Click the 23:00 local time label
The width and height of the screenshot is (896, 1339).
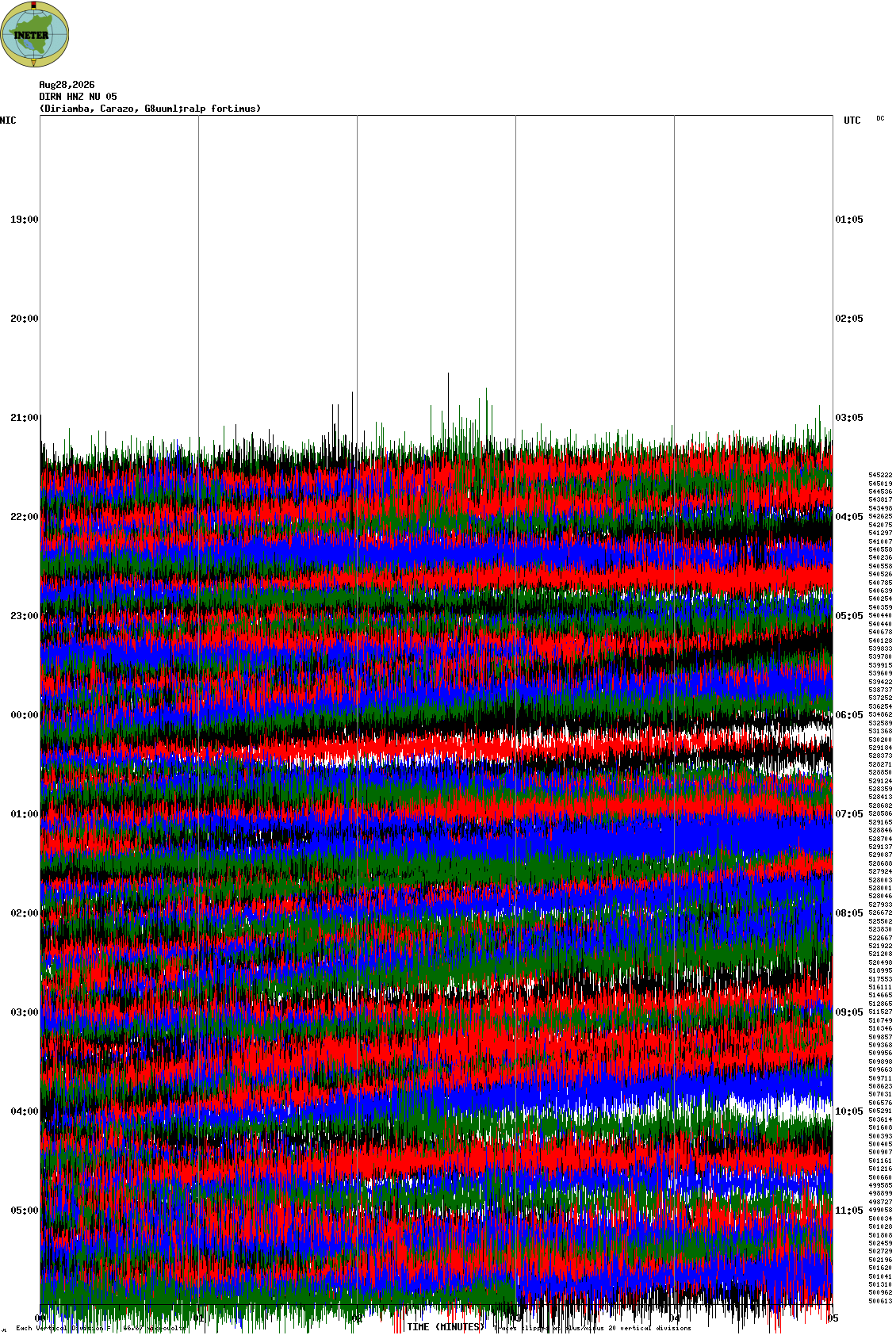tap(25, 616)
